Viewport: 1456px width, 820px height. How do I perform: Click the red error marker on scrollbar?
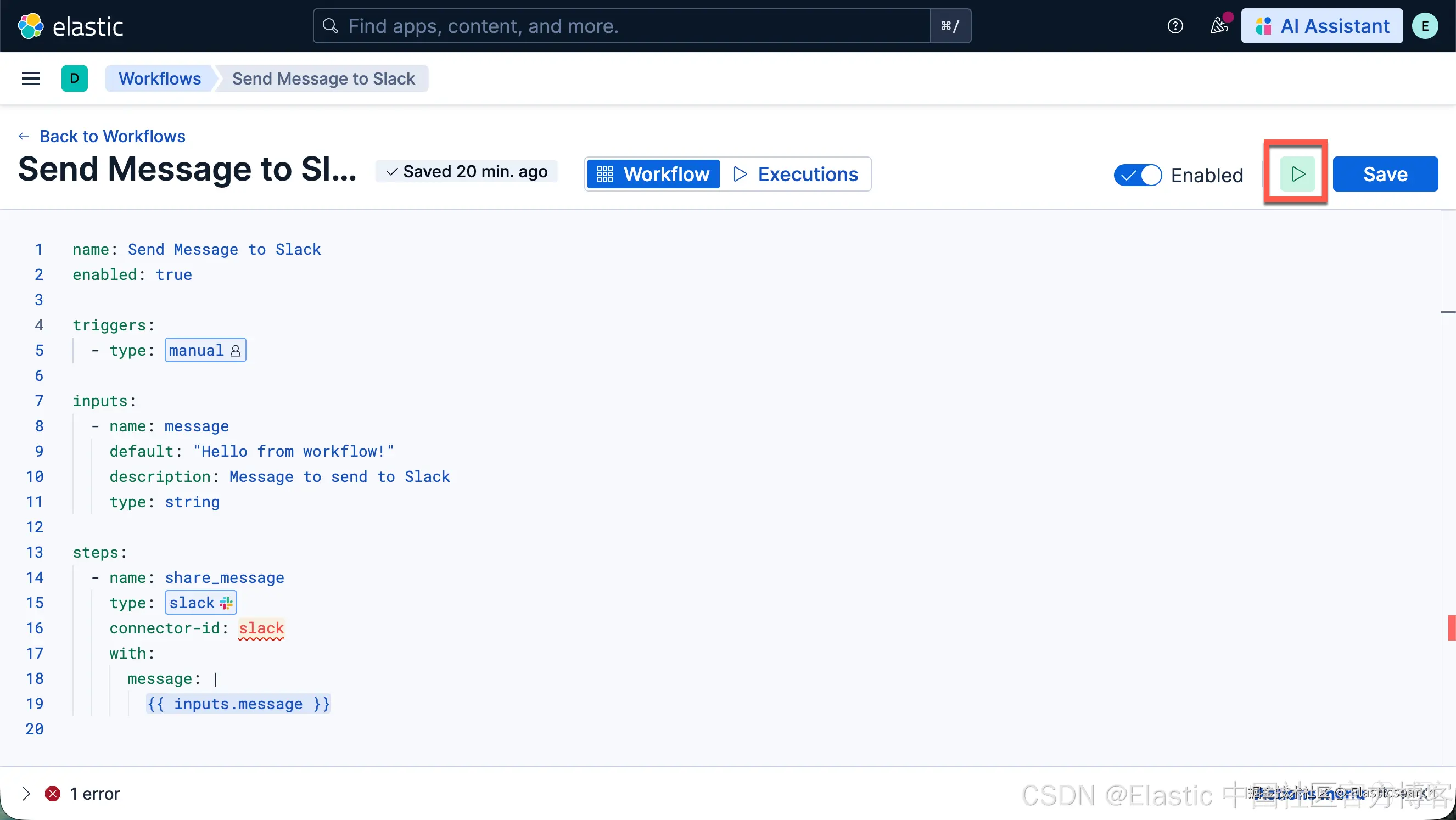tap(1451, 627)
